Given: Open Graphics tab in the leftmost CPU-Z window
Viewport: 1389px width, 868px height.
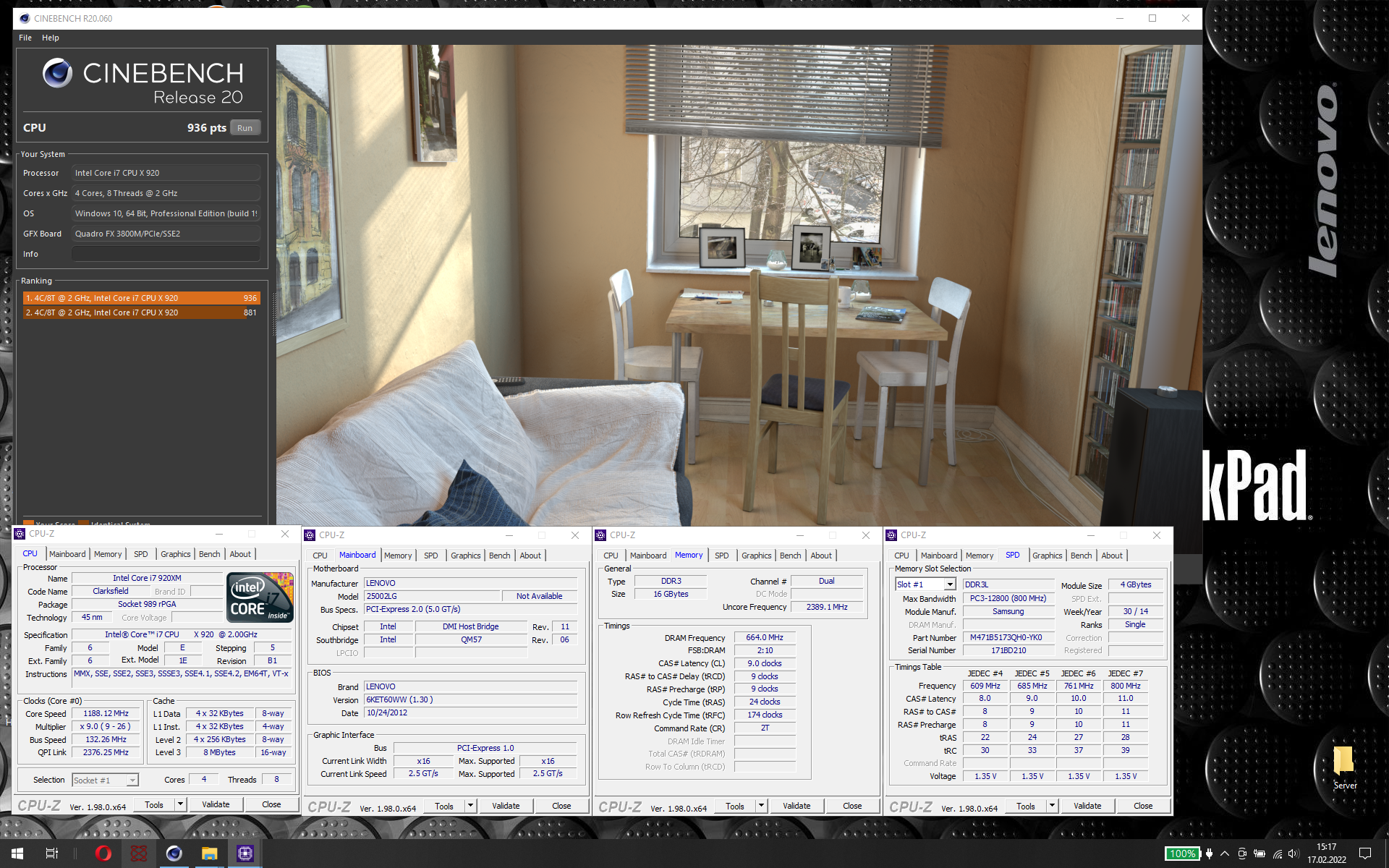Looking at the screenshot, I should 176,554.
